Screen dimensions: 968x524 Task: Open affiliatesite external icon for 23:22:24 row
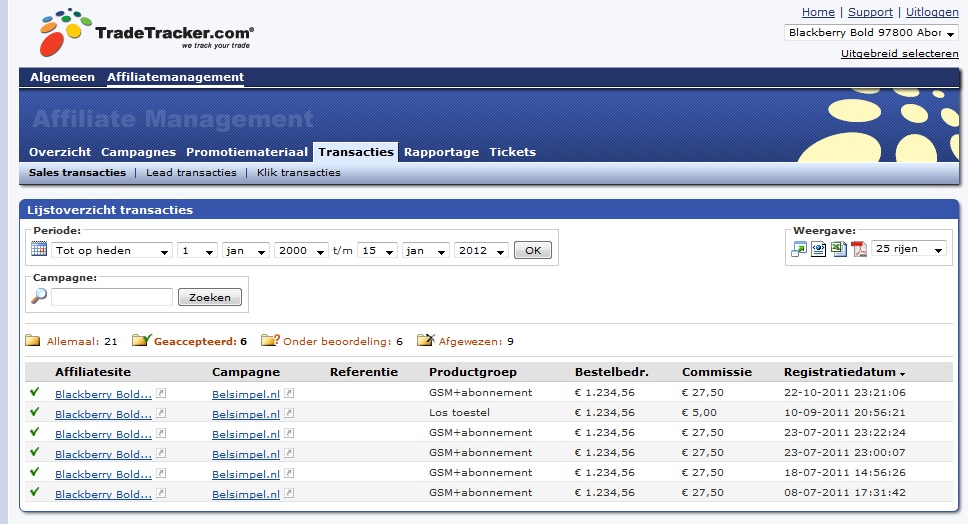pos(161,433)
